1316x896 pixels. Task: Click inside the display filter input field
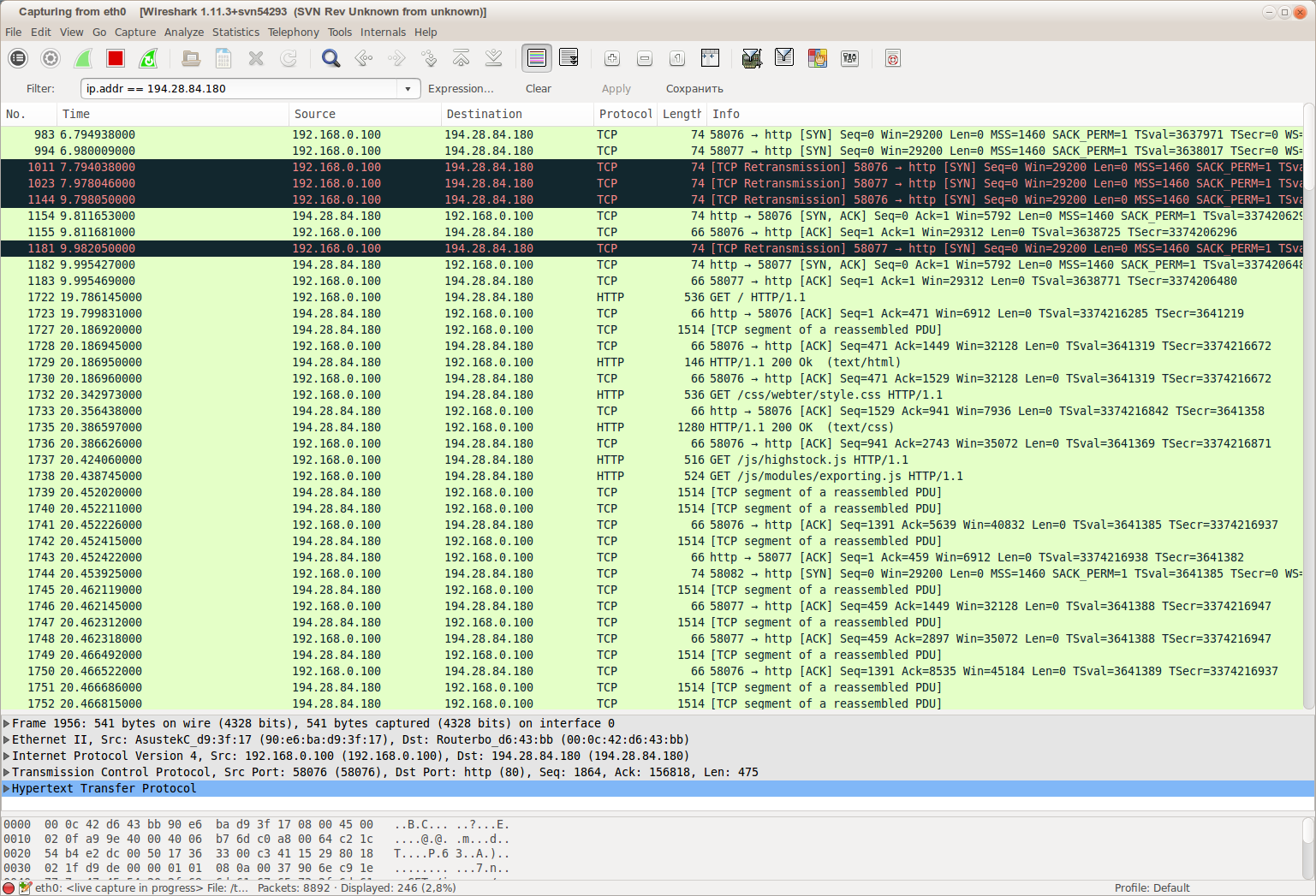coord(240,88)
